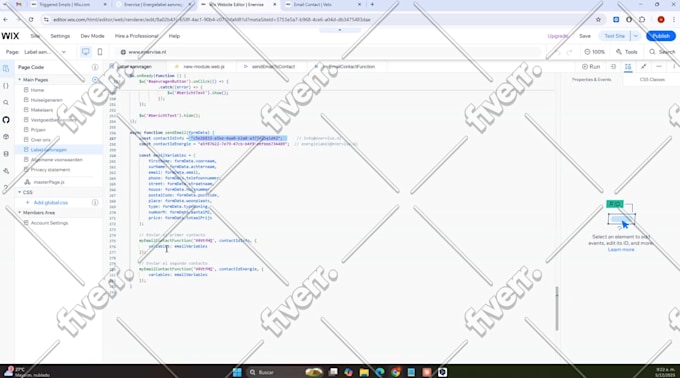Select the Over ons page
680x378 pixels.
pos(41,140)
